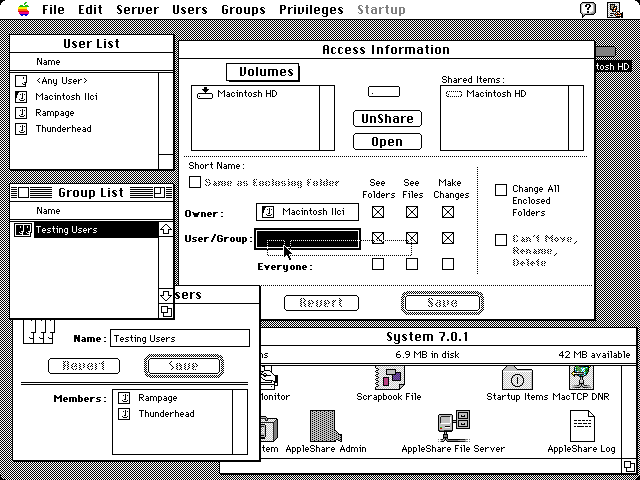Click Revert in Testing Users group window
The image size is (640, 480).
coord(84,366)
